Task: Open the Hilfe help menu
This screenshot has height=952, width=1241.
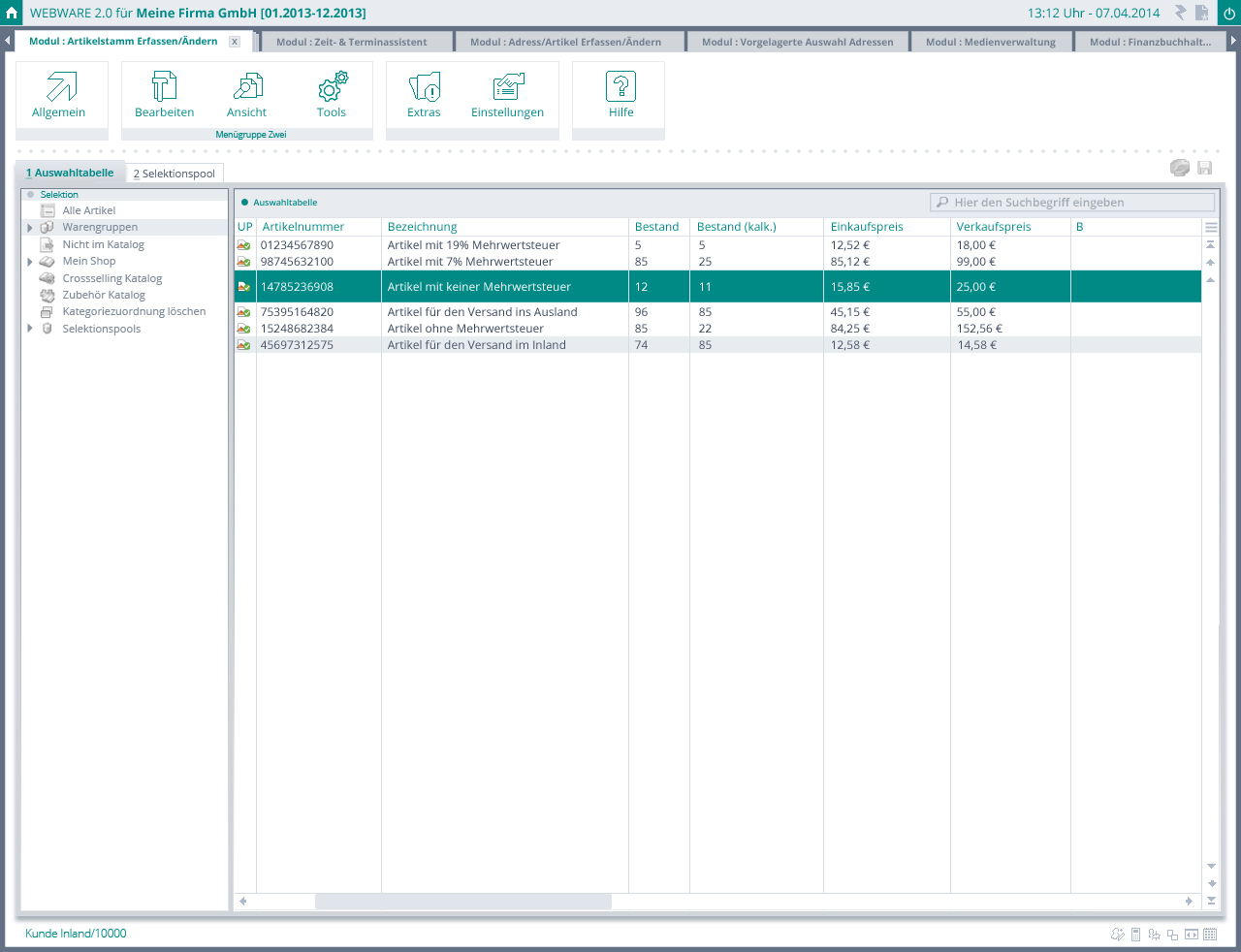Action: click(621, 95)
